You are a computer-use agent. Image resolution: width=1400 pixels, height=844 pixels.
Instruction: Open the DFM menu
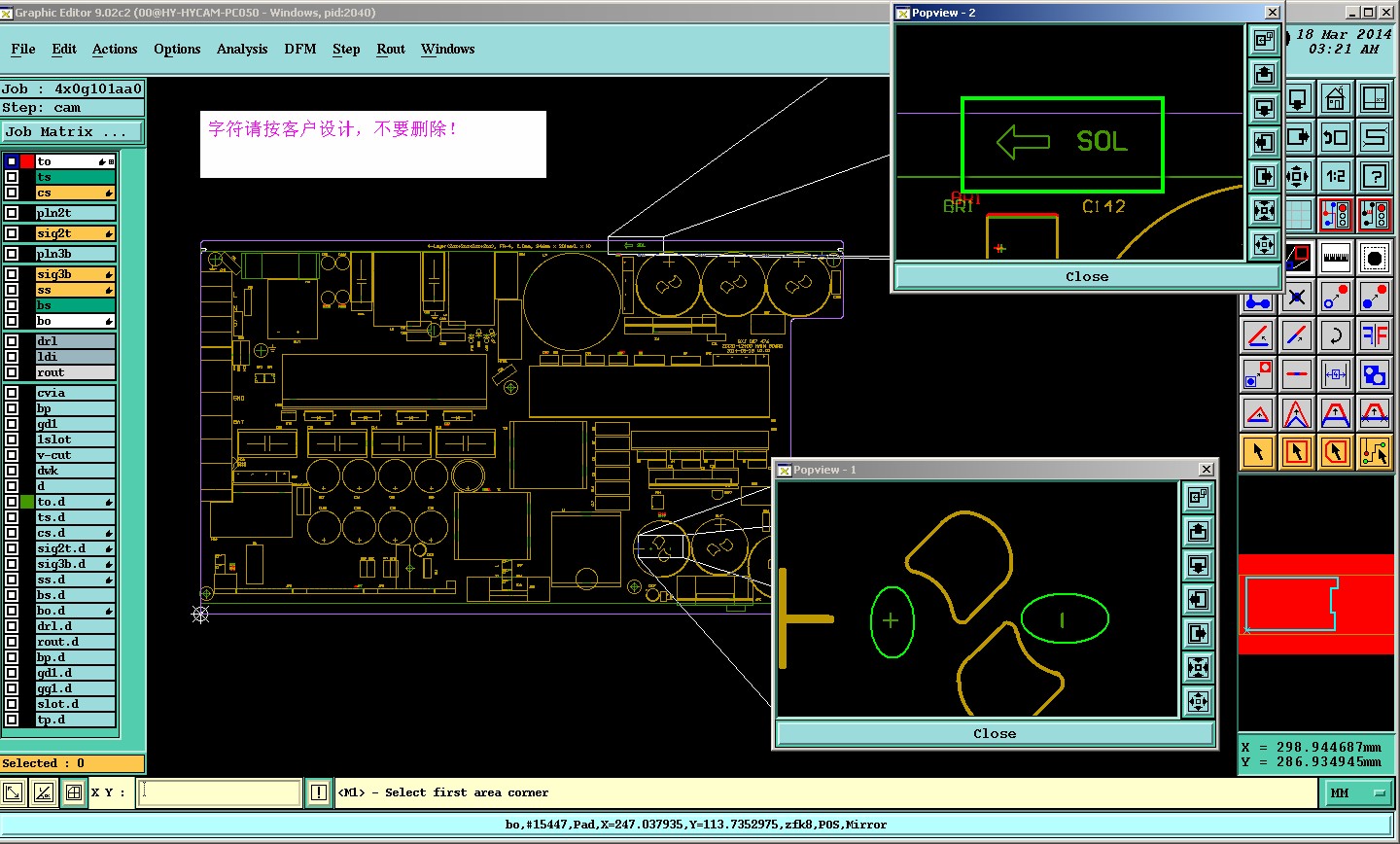(300, 49)
